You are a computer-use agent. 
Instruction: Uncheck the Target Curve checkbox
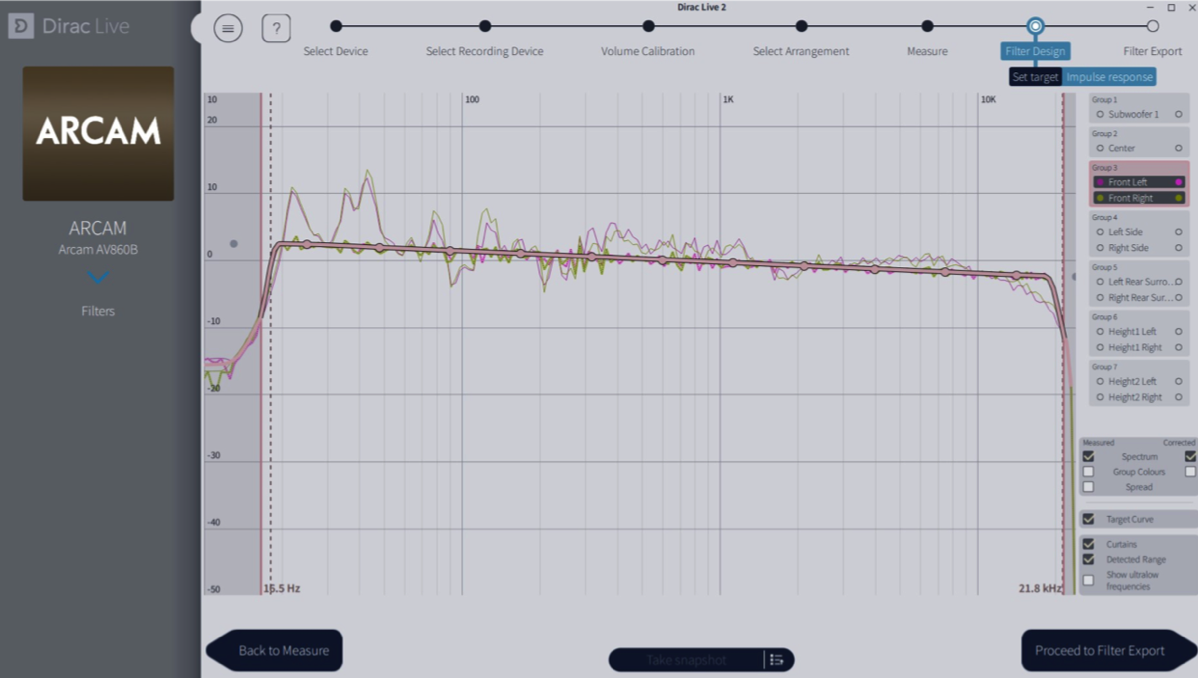(x=1088, y=520)
